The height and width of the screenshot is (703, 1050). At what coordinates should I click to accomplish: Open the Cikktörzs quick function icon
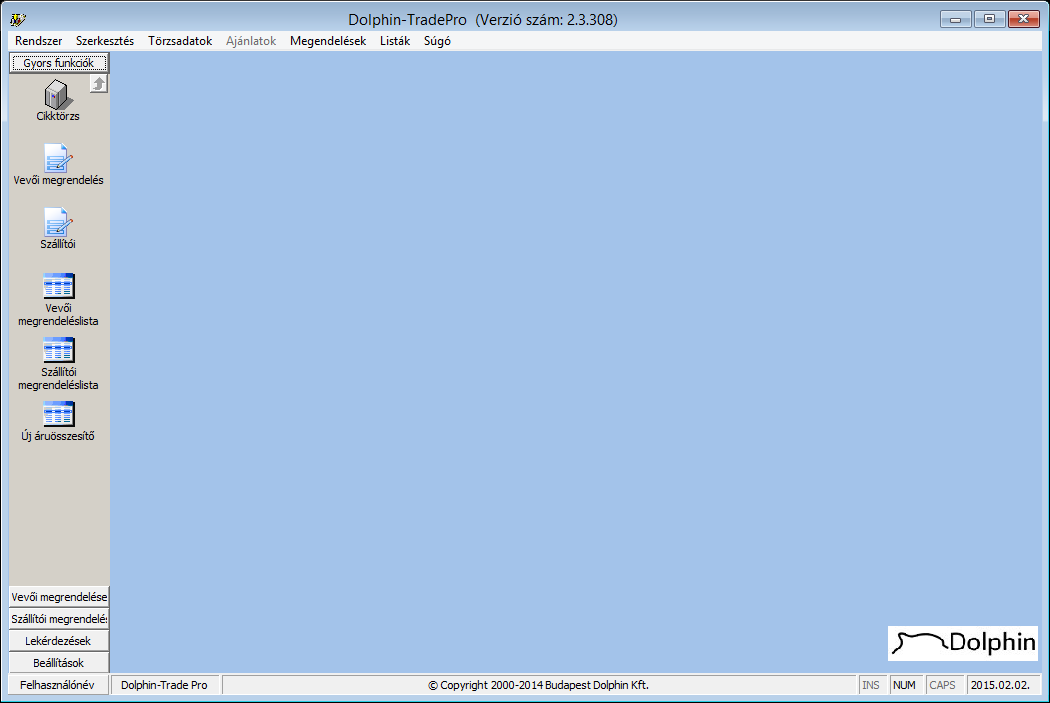tap(57, 95)
